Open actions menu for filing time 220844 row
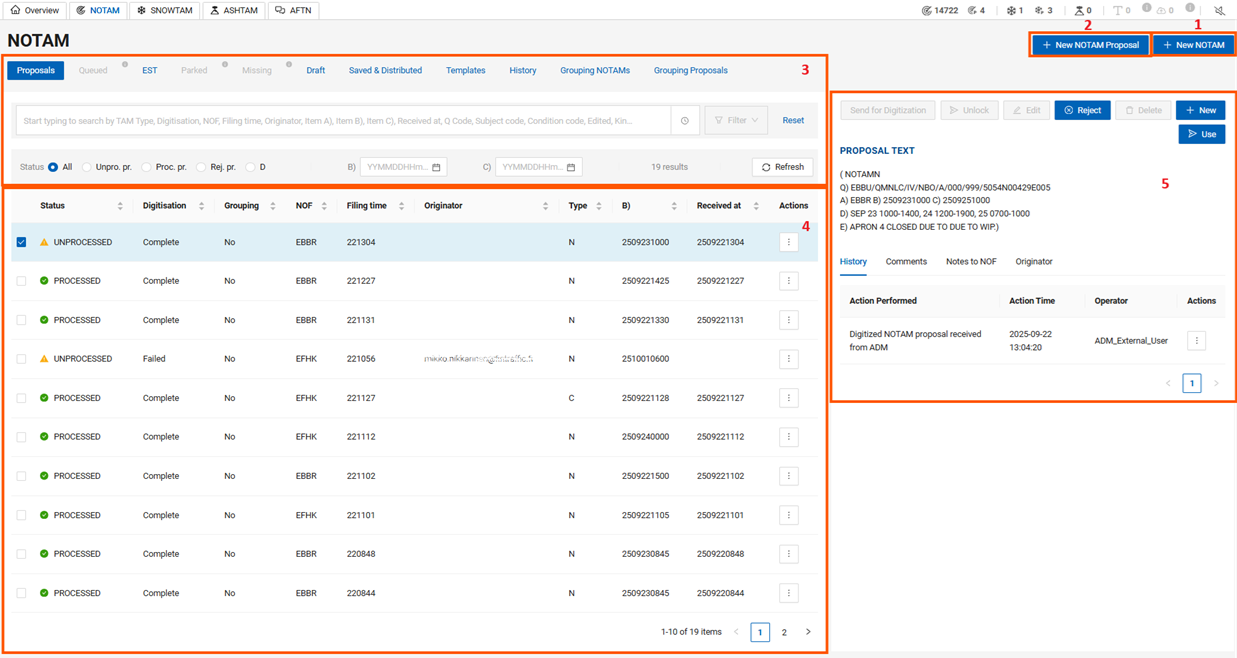 tap(789, 593)
